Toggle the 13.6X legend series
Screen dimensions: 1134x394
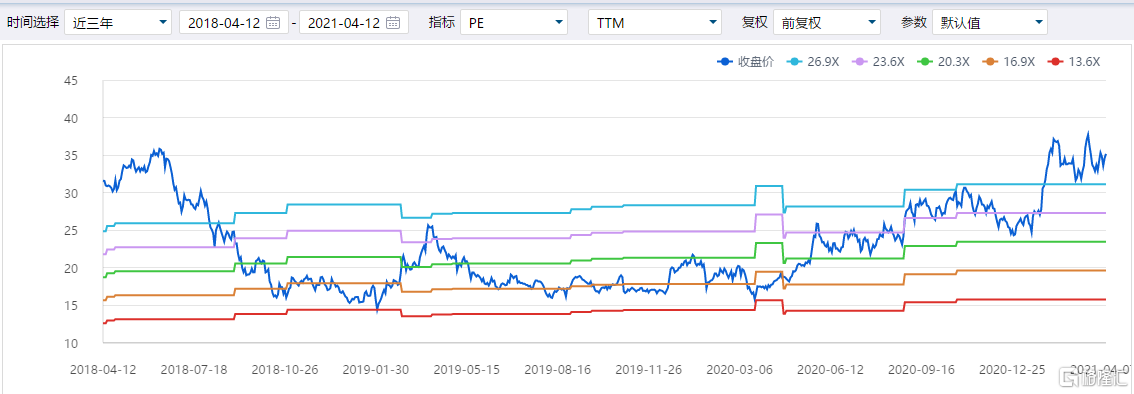coord(1074,61)
